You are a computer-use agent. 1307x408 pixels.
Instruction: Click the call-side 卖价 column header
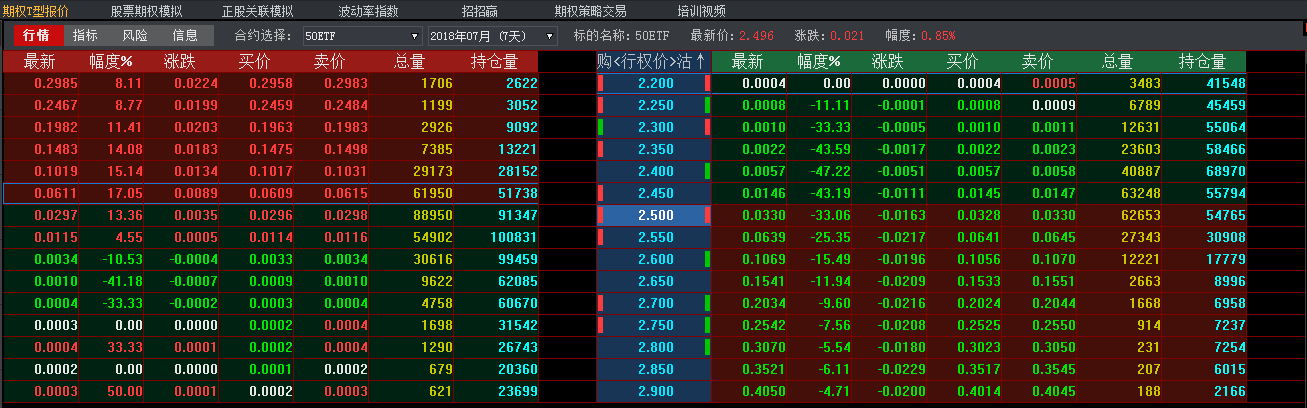click(x=330, y=61)
